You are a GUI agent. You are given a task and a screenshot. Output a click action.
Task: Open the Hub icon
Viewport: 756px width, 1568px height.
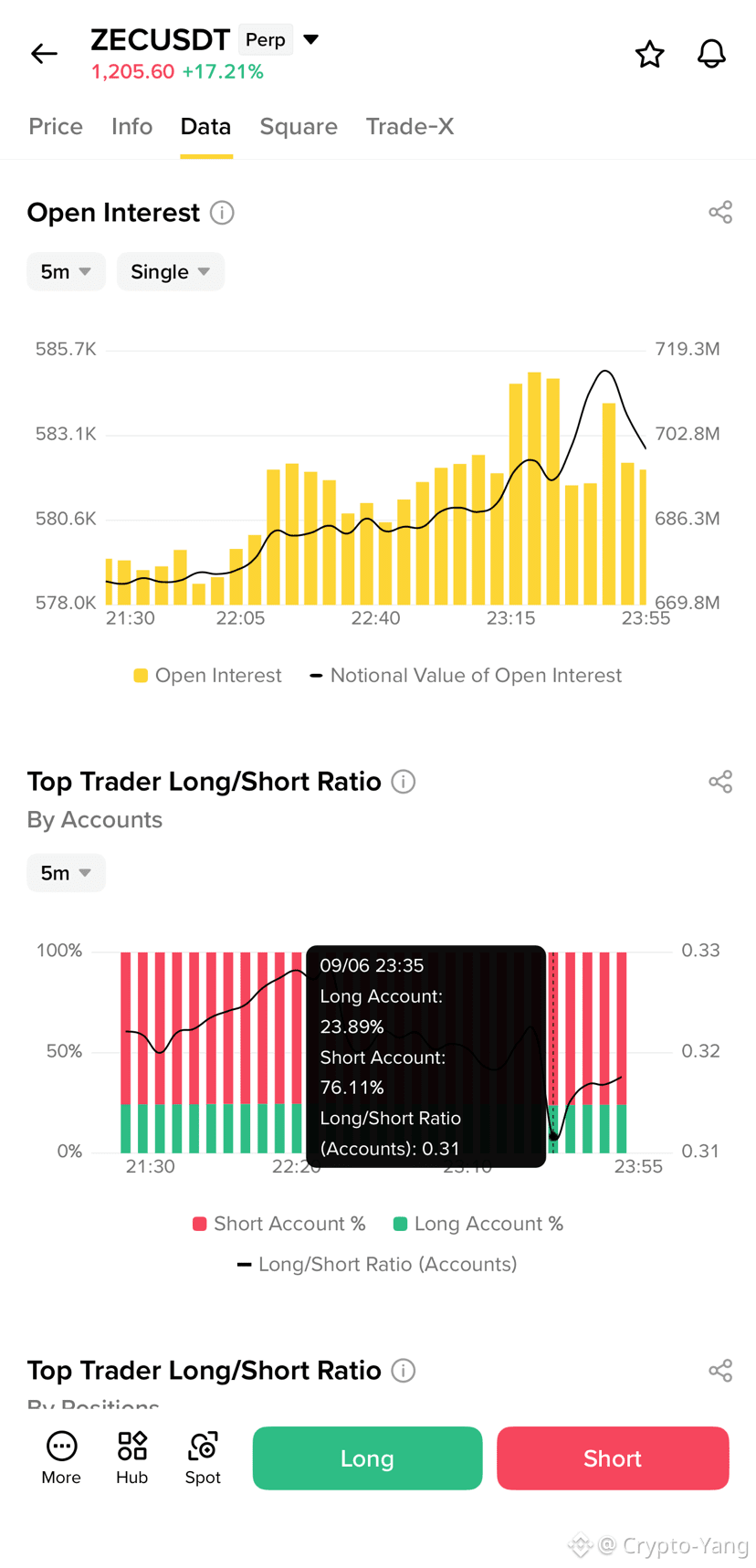(x=131, y=1458)
